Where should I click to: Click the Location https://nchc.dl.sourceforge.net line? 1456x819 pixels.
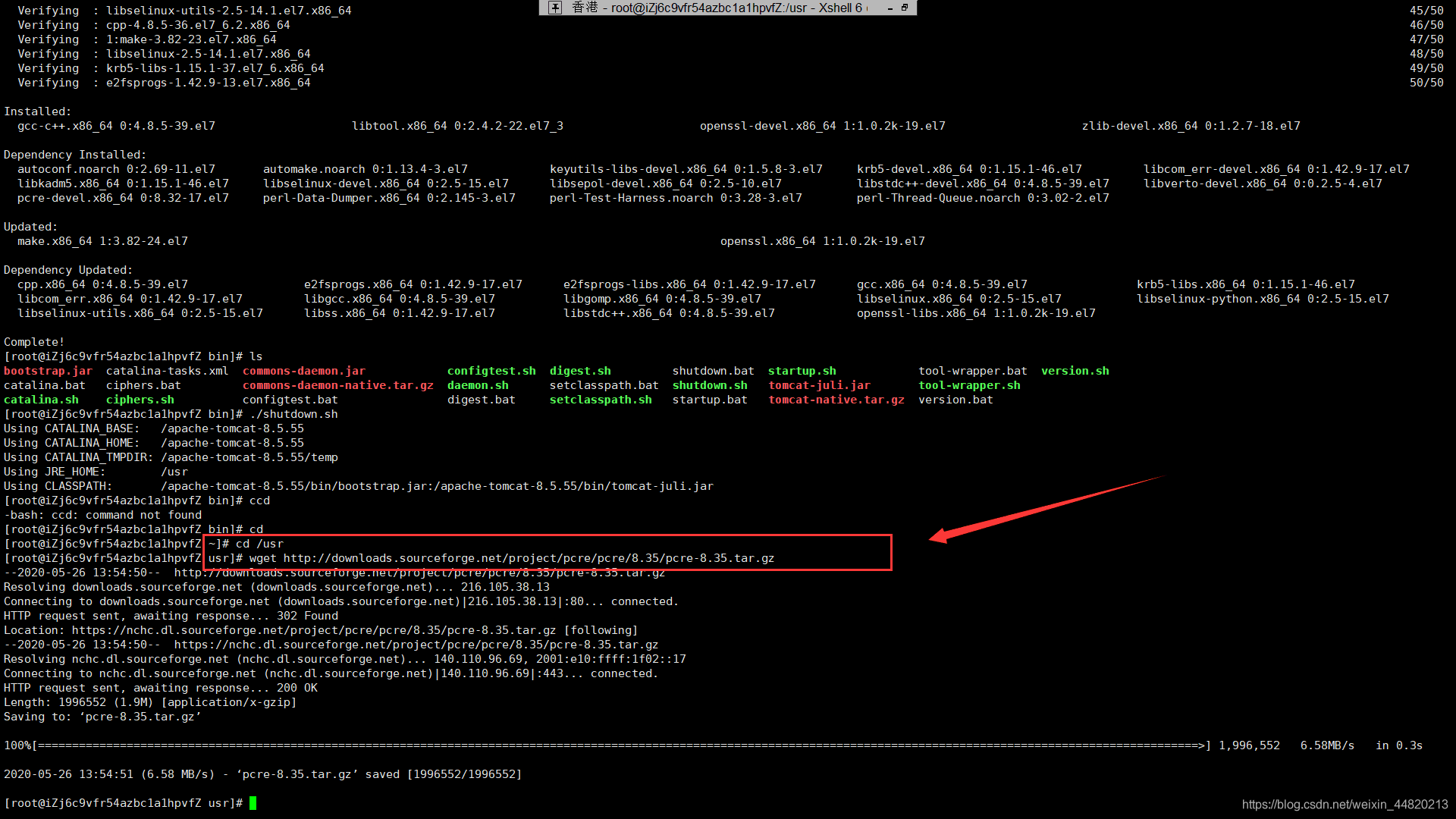(x=321, y=630)
